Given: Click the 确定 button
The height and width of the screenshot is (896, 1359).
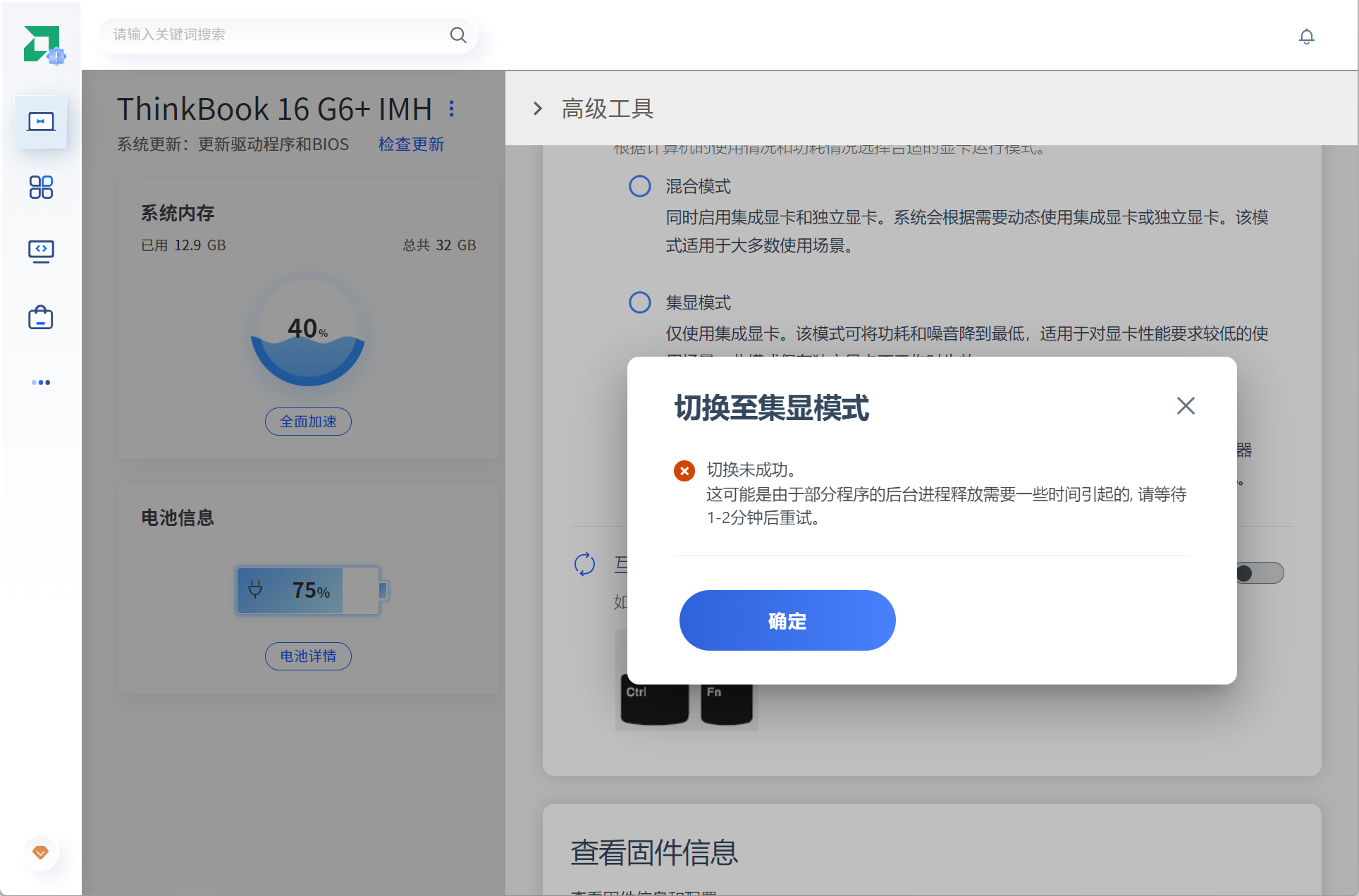Looking at the screenshot, I should [787, 620].
